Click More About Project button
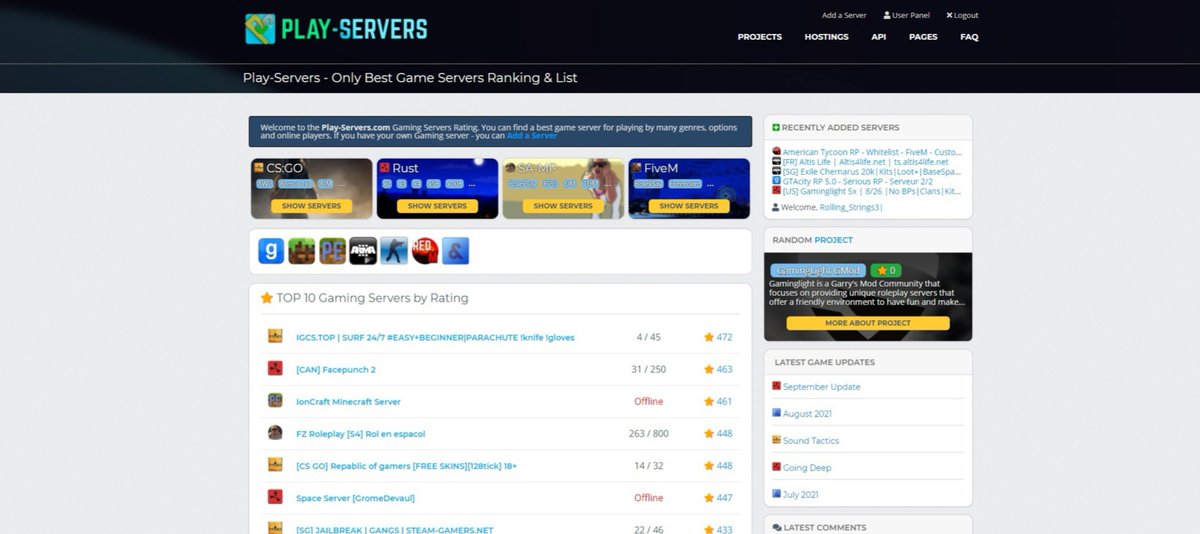Viewport: 1200px width, 534px height. (x=867, y=323)
